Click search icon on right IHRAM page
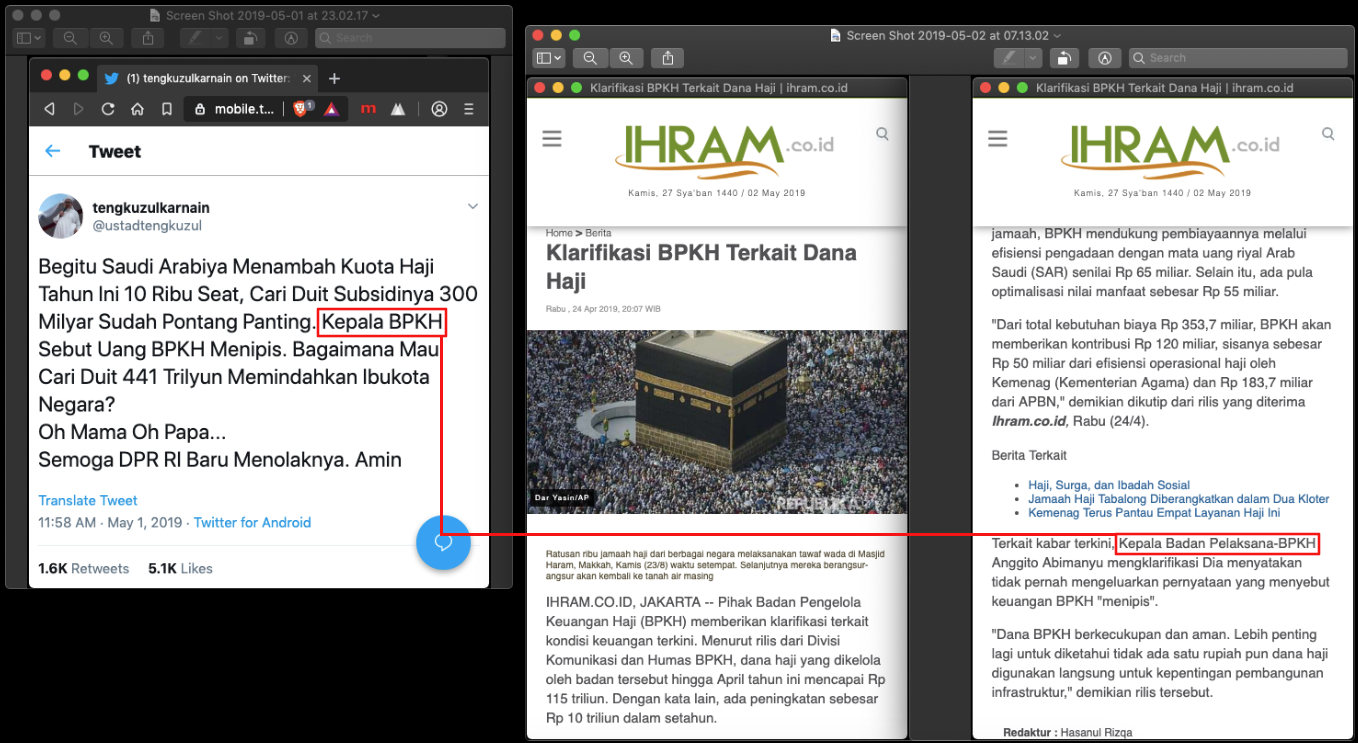Viewport: 1358px width, 743px height. [1328, 134]
